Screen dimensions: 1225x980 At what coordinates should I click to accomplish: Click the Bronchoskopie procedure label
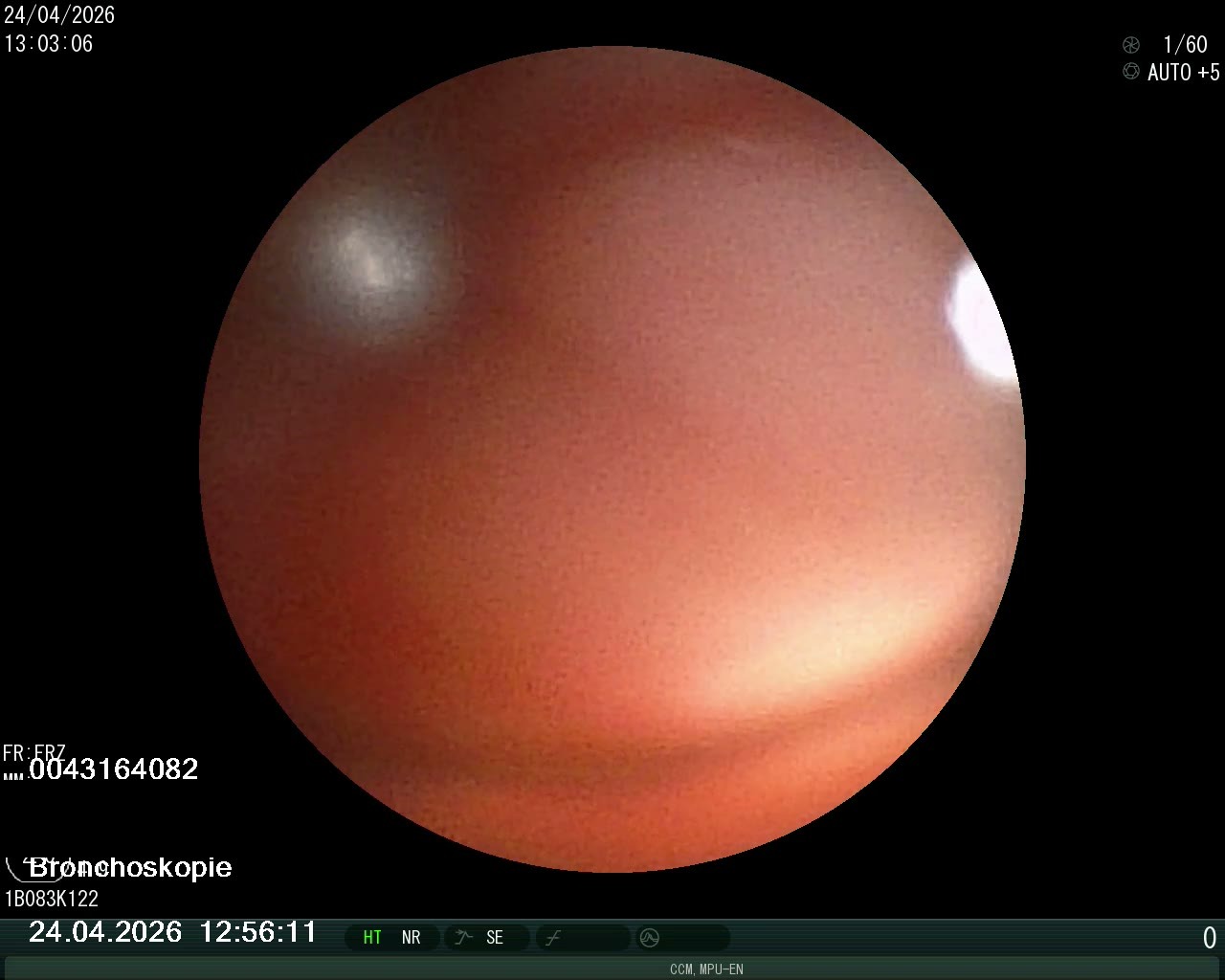(130, 867)
